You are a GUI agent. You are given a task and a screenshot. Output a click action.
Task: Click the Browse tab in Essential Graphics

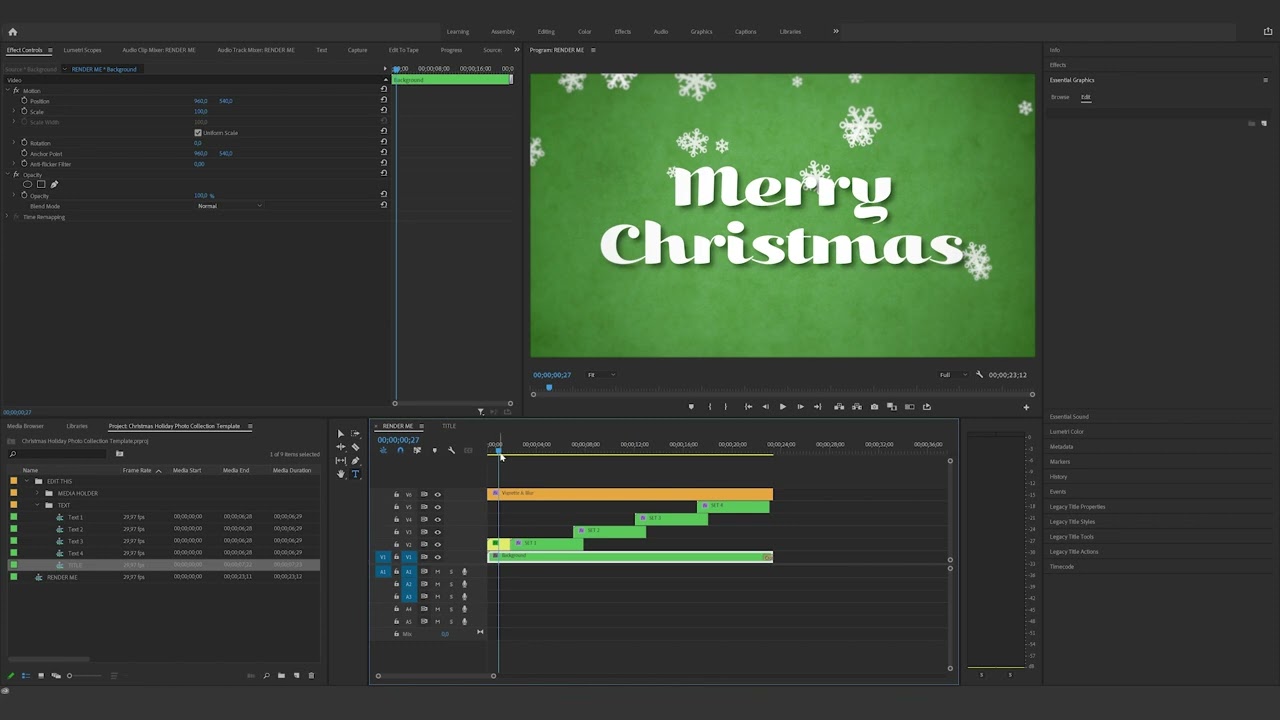click(1060, 97)
